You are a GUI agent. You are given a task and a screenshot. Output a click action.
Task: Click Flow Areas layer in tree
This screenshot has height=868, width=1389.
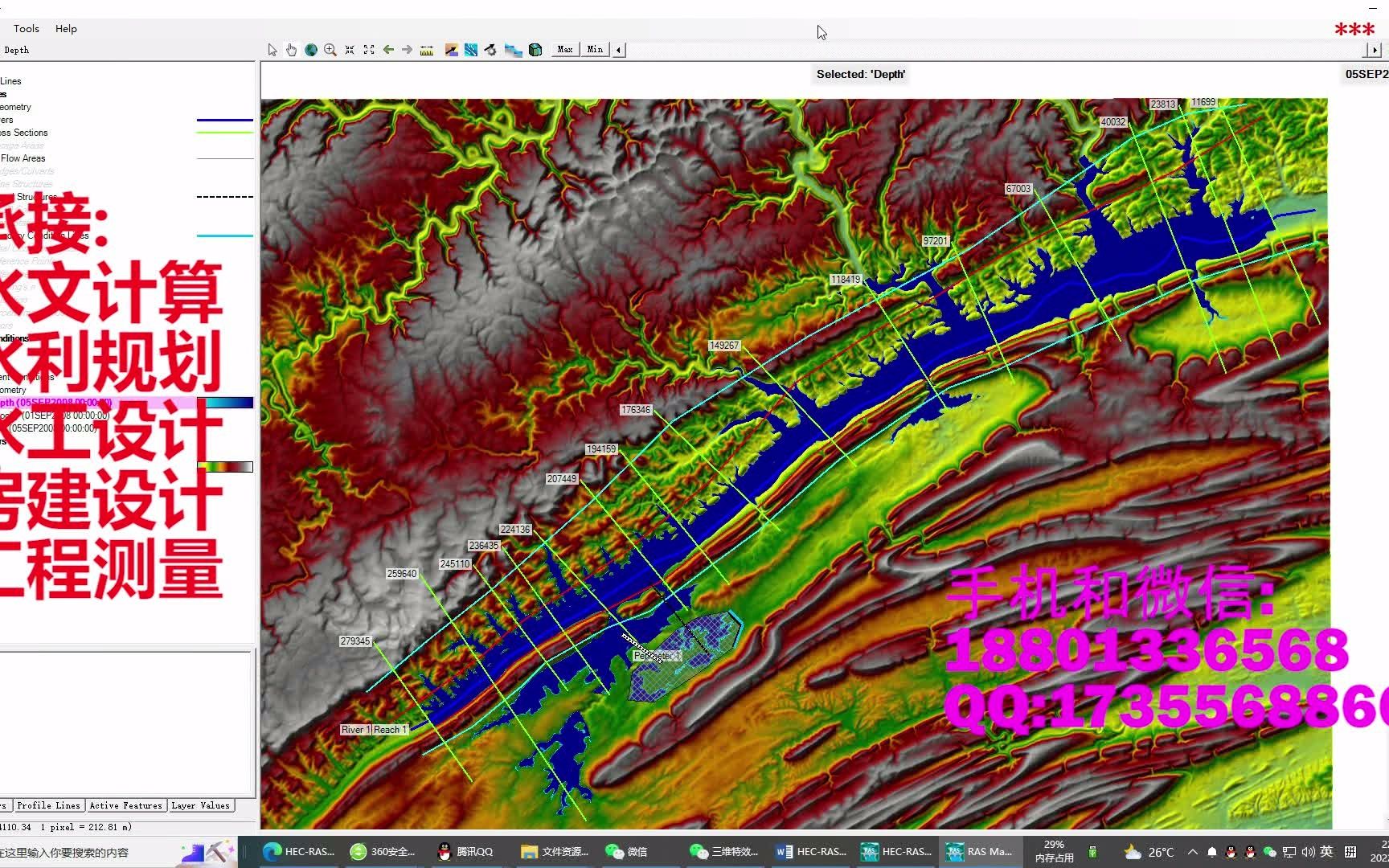23,158
